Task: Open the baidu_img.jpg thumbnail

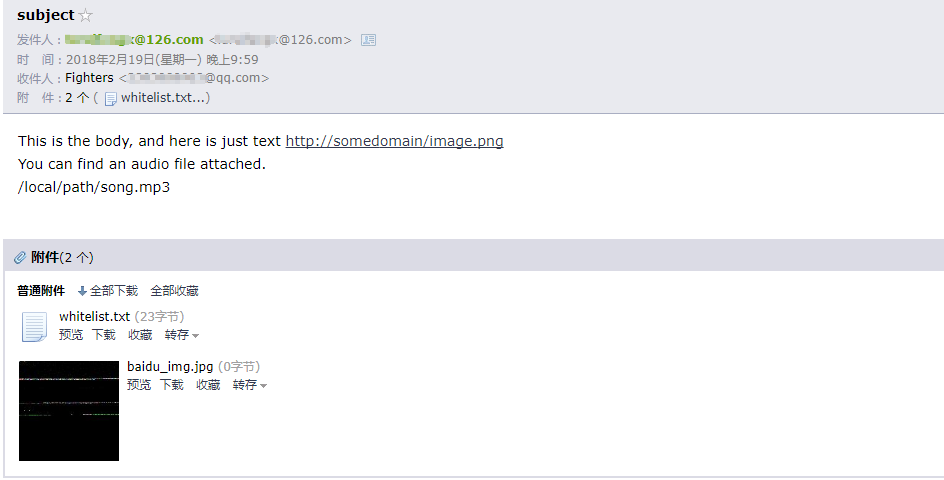Action: coord(69,411)
